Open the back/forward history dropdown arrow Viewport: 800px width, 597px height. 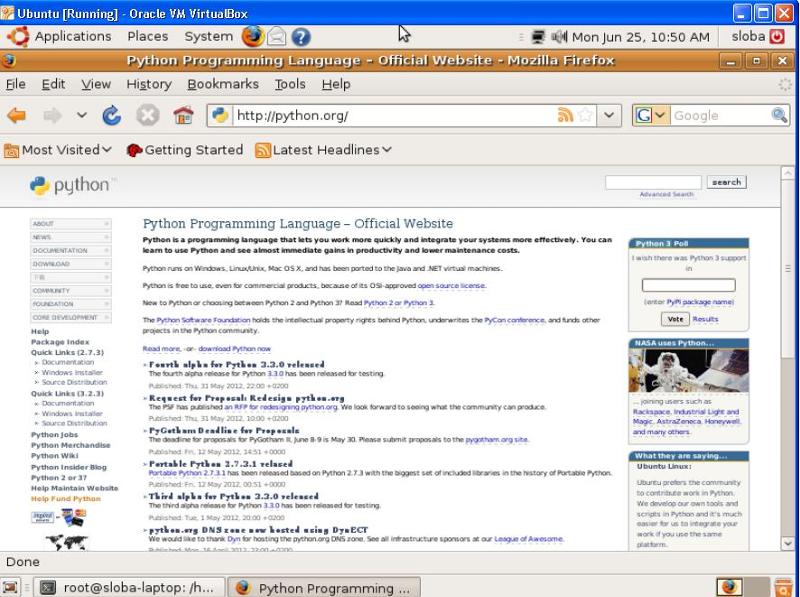point(82,116)
